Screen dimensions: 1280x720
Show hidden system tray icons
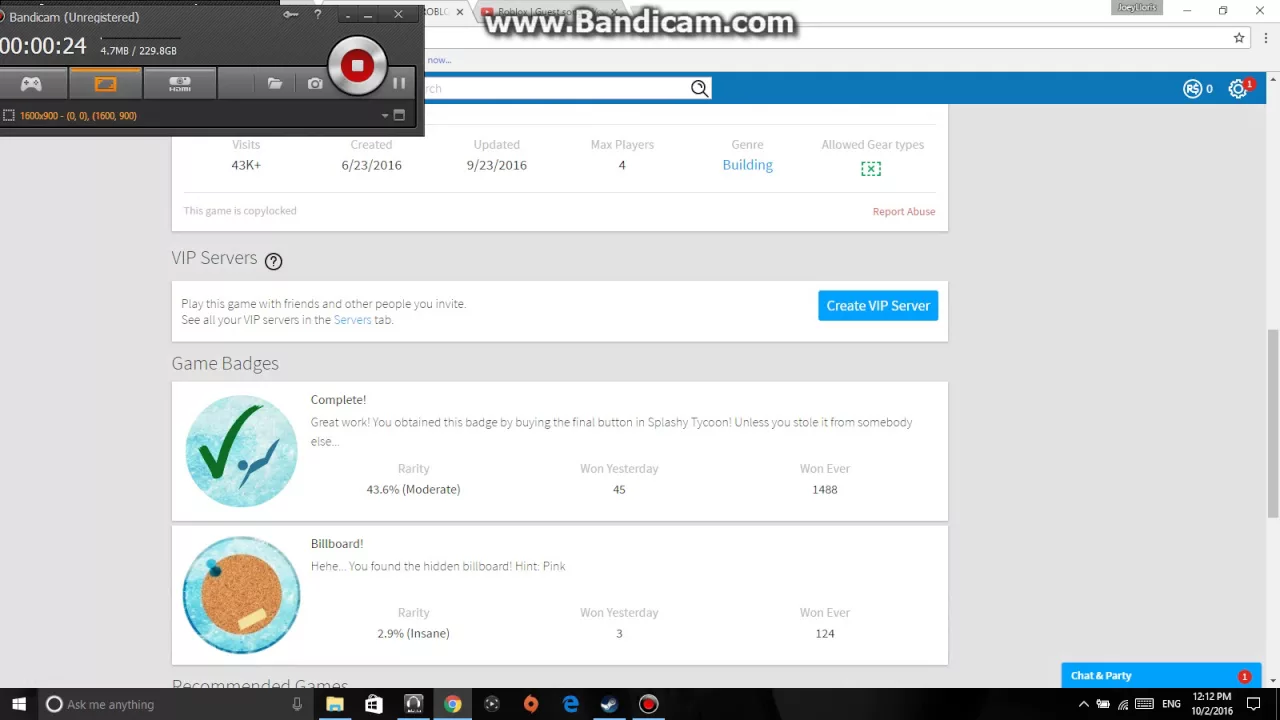[x=1083, y=704]
